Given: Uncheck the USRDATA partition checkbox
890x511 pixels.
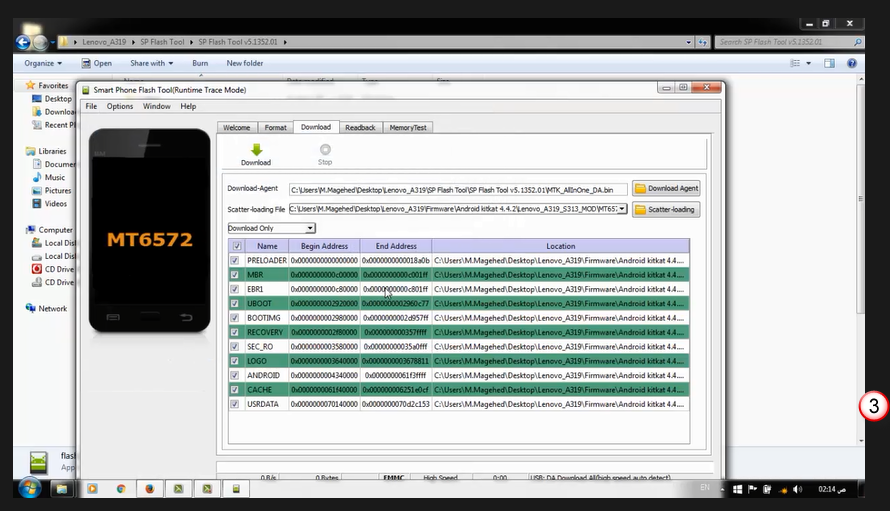Looking at the screenshot, I should point(234,404).
